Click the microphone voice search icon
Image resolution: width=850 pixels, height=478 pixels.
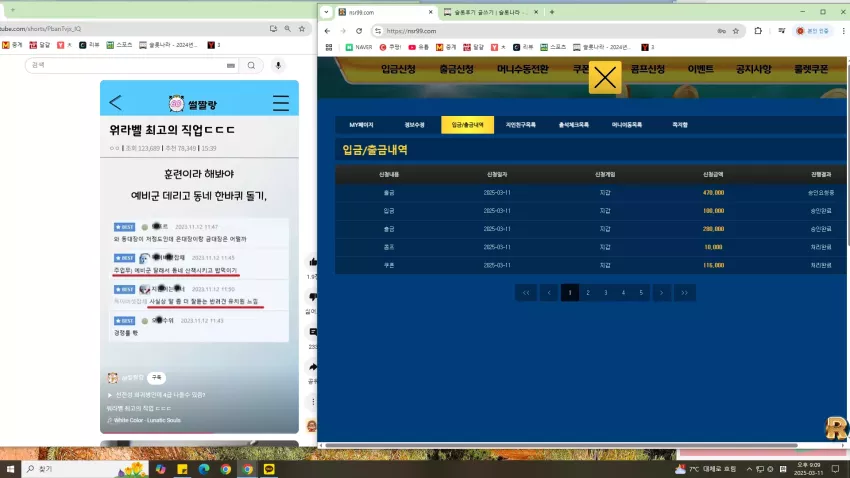278,65
